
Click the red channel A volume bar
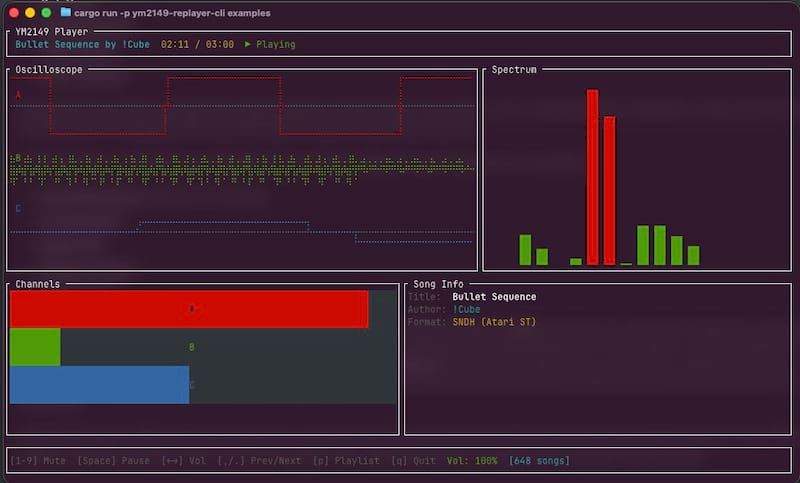[x=189, y=309]
